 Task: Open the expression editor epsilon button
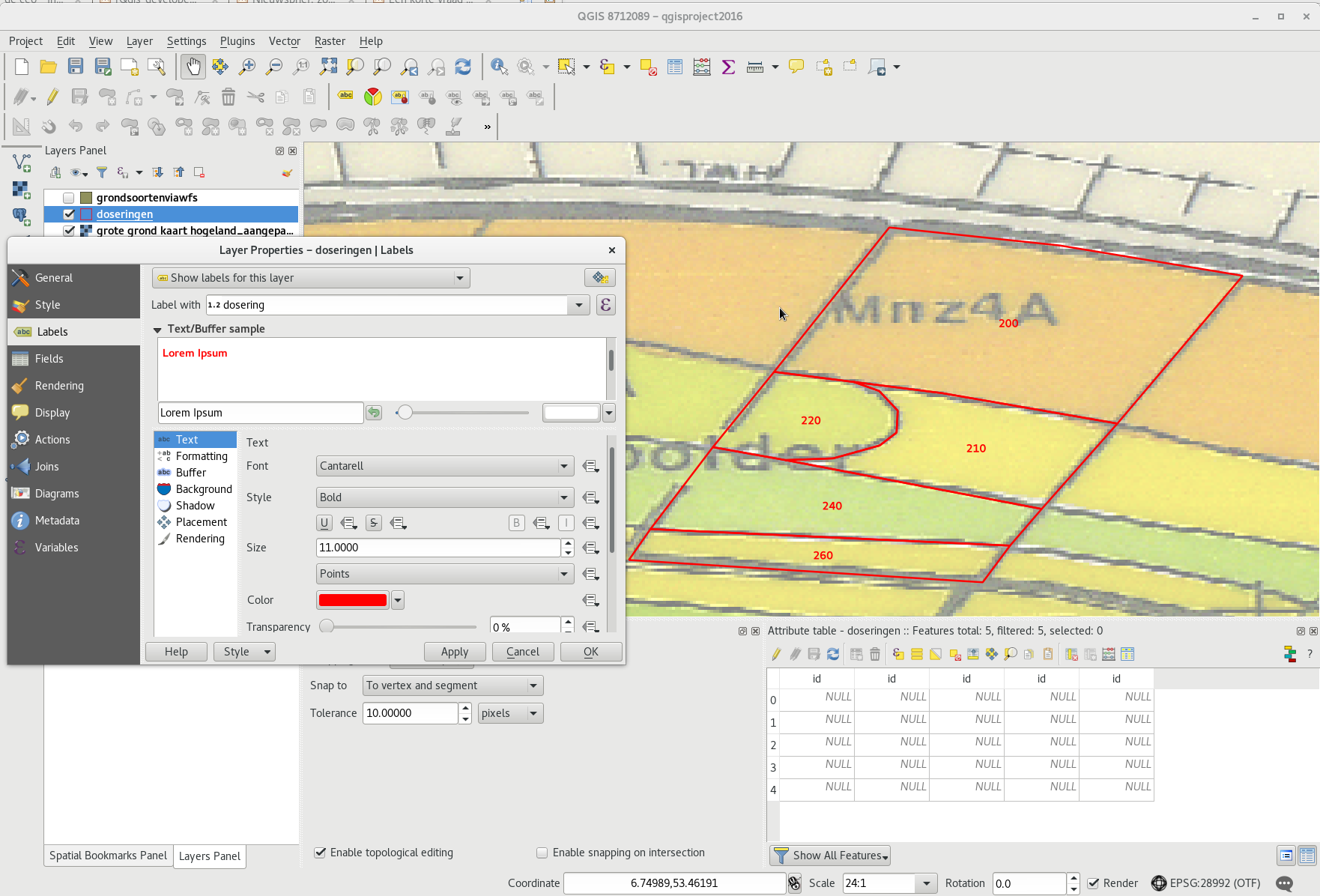[605, 305]
